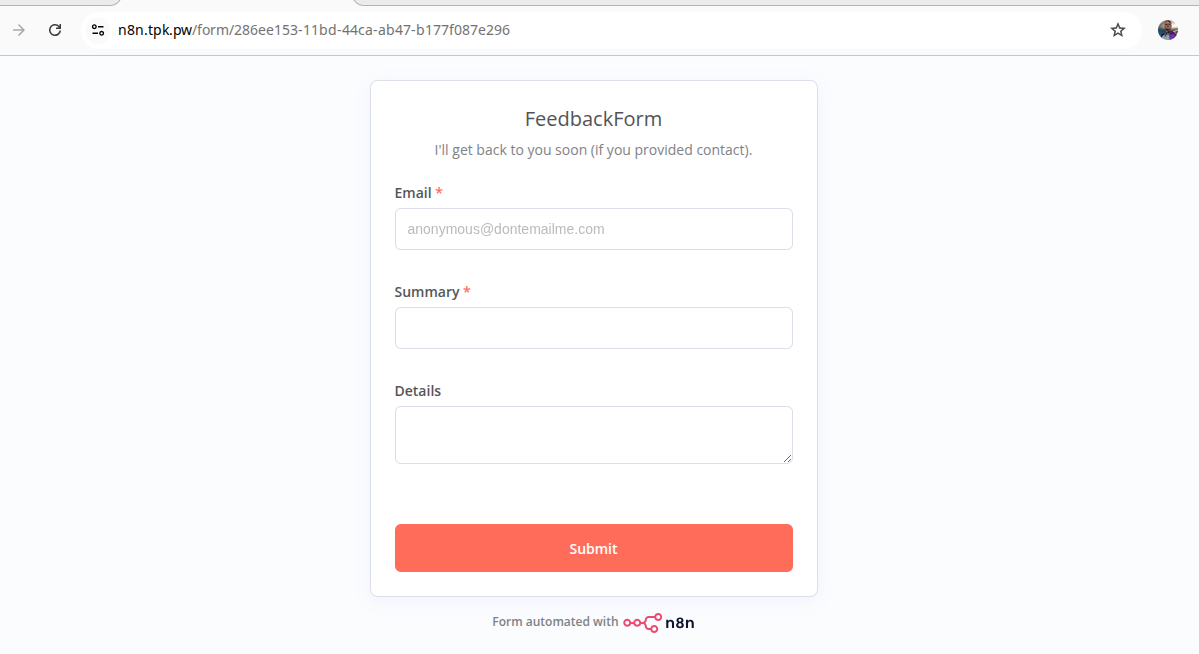
Task: Click the n8n workflow logo icon
Action: tap(642, 622)
